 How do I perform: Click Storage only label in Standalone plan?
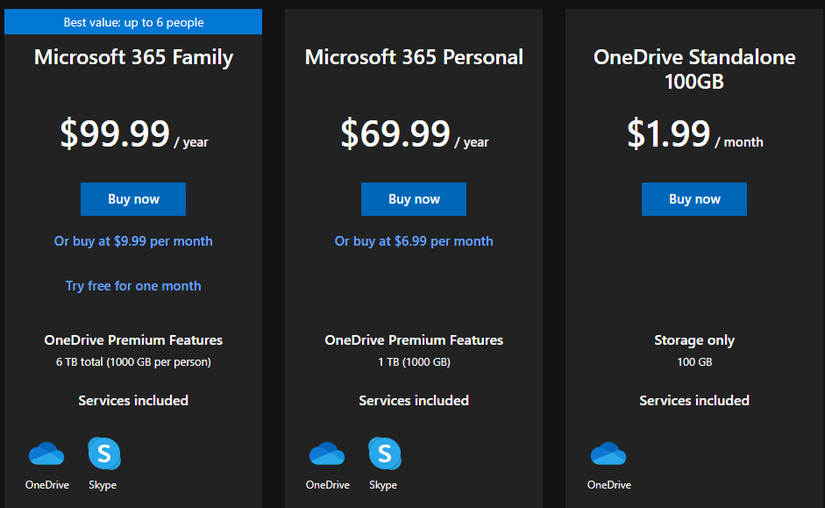pyautogui.click(x=694, y=341)
